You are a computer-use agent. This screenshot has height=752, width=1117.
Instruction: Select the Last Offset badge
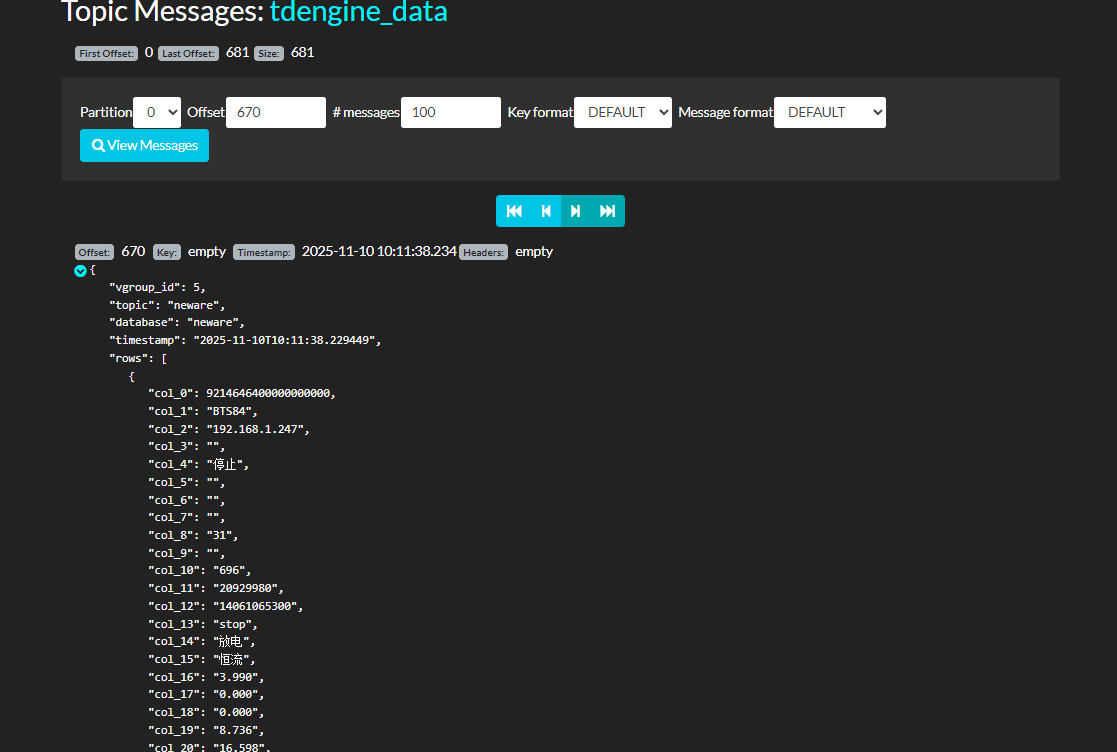click(x=188, y=53)
